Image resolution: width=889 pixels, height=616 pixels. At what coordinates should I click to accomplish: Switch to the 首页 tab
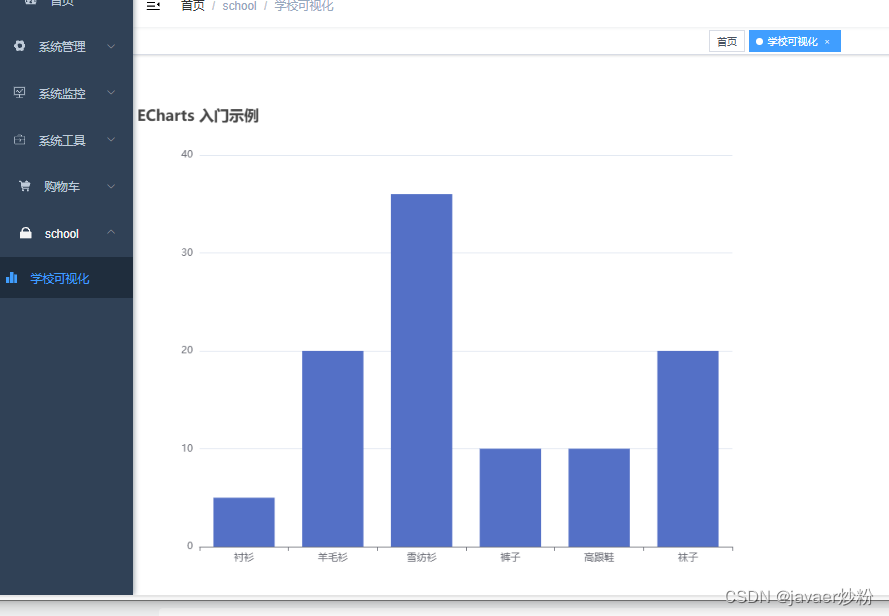727,41
